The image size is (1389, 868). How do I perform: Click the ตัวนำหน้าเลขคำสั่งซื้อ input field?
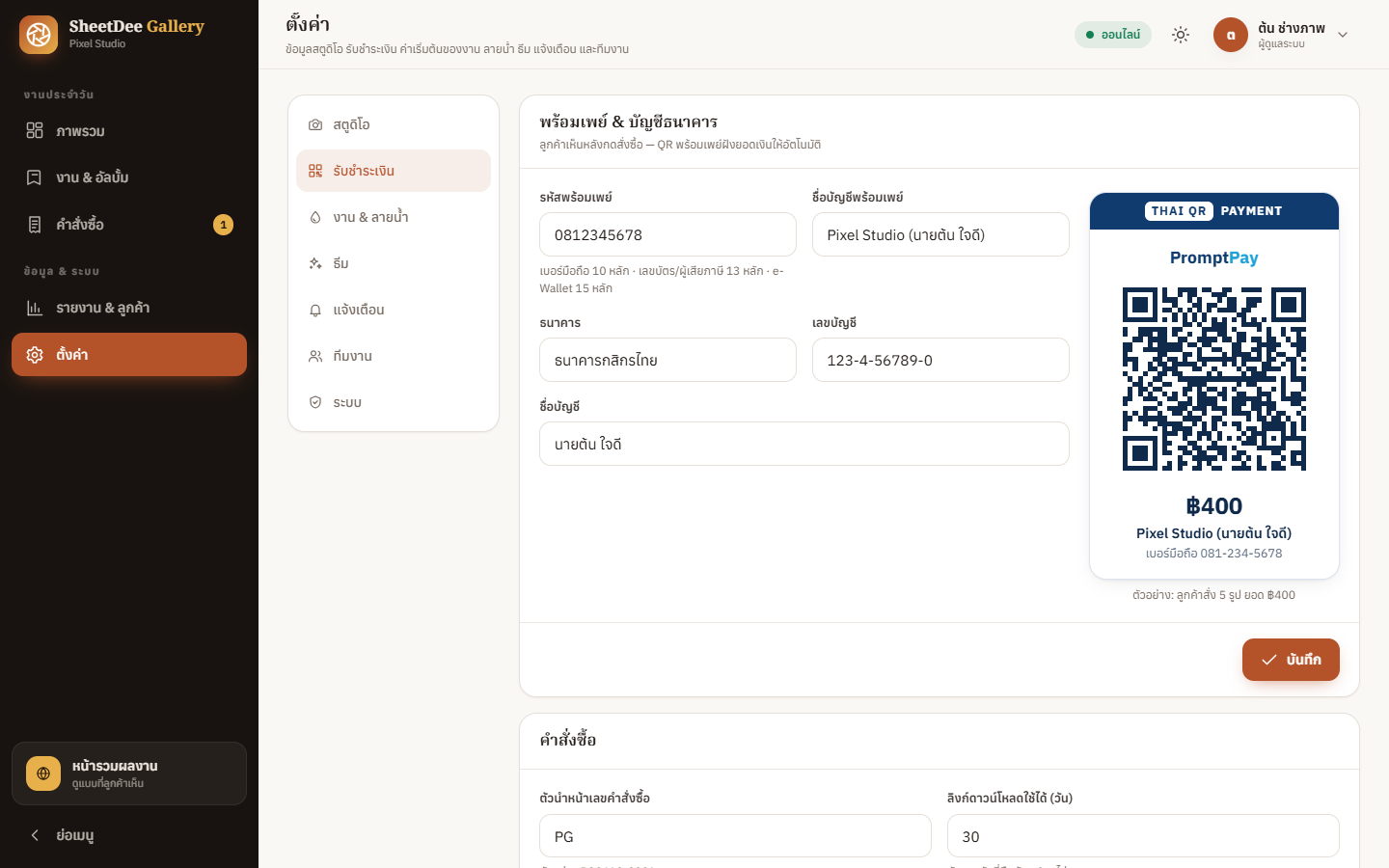735,836
